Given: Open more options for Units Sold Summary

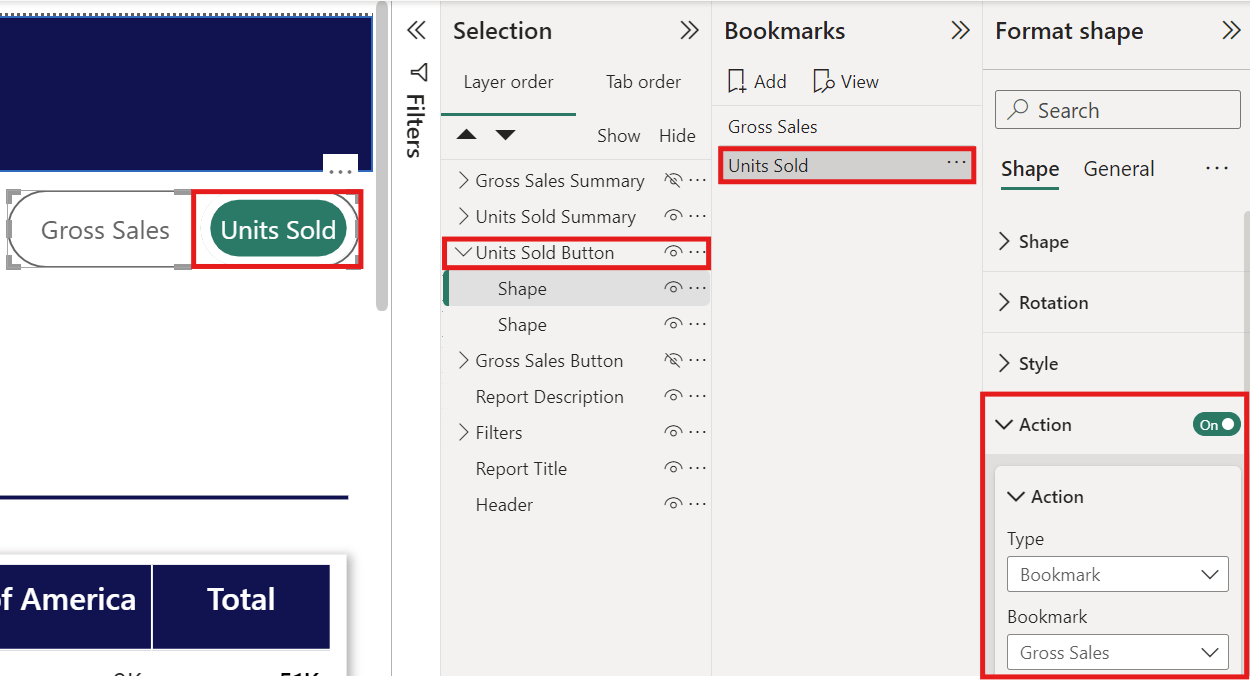Looking at the screenshot, I should [698, 217].
